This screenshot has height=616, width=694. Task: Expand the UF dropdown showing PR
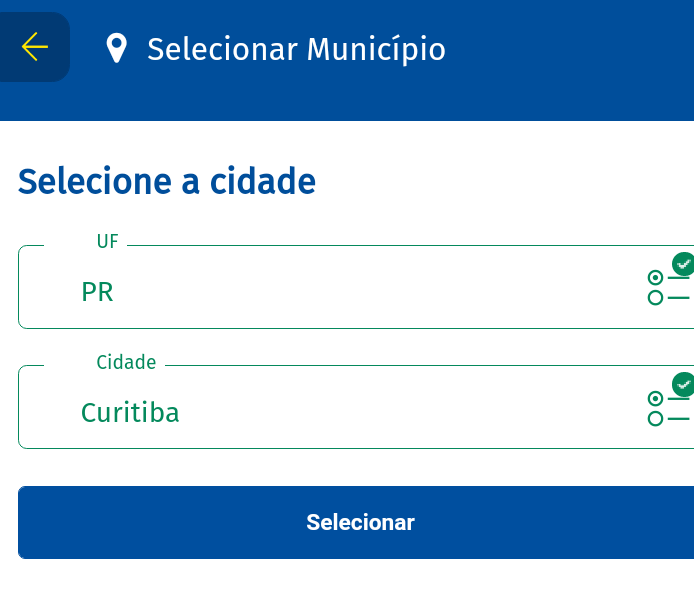click(x=356, y=287)
